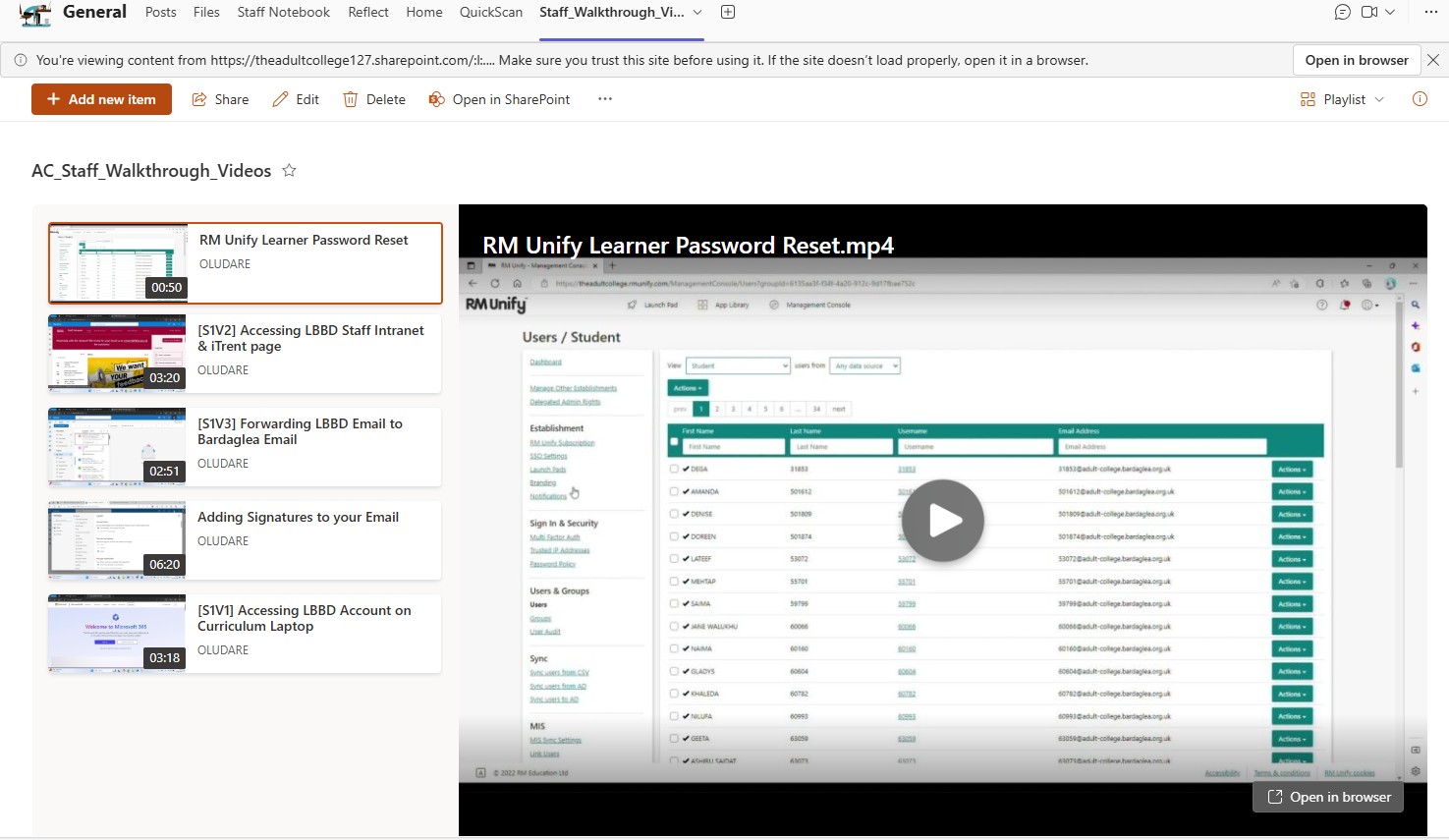Go to page 2 in pagination
Screen dimensions: 1449x840
[x=717, y=409]
